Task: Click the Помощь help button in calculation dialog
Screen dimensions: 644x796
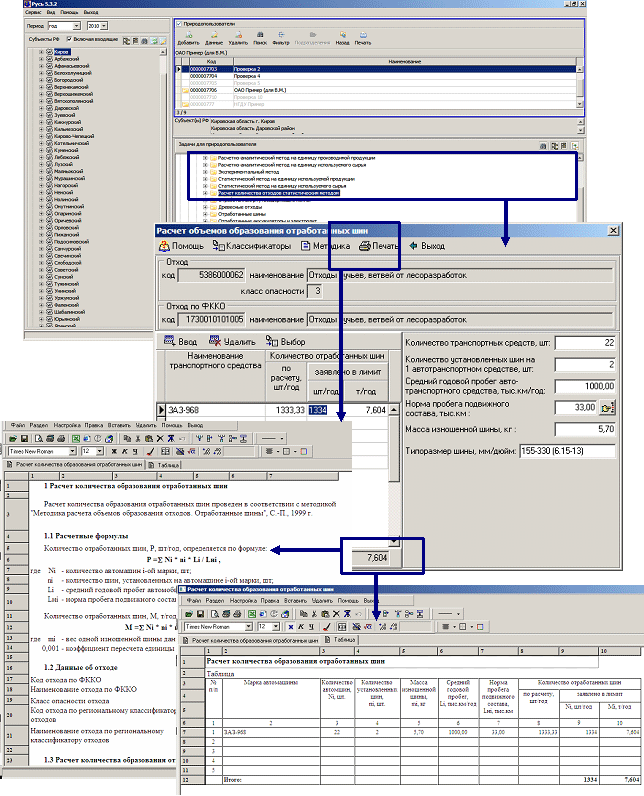Action: tap(181, 245)
